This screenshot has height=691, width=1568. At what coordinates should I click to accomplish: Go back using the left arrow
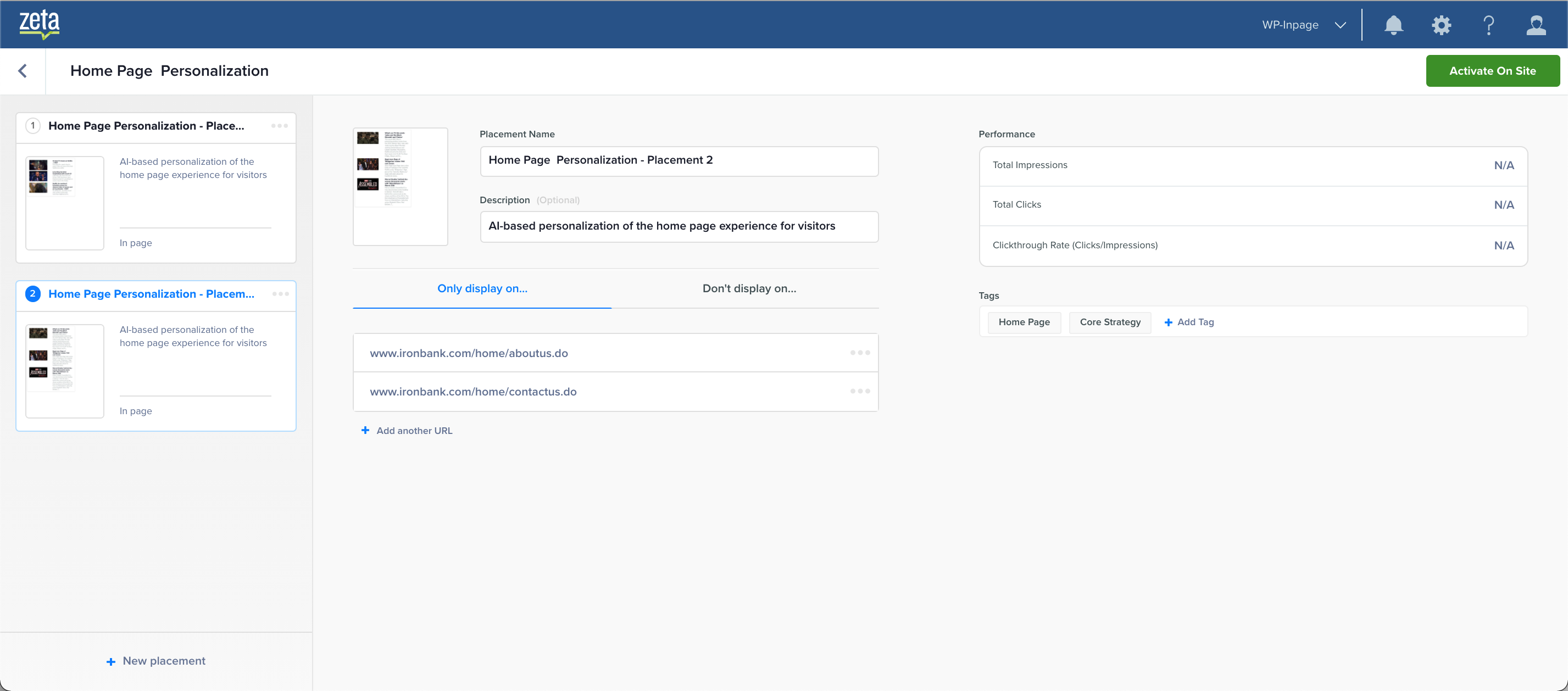(x=23, y=71)
